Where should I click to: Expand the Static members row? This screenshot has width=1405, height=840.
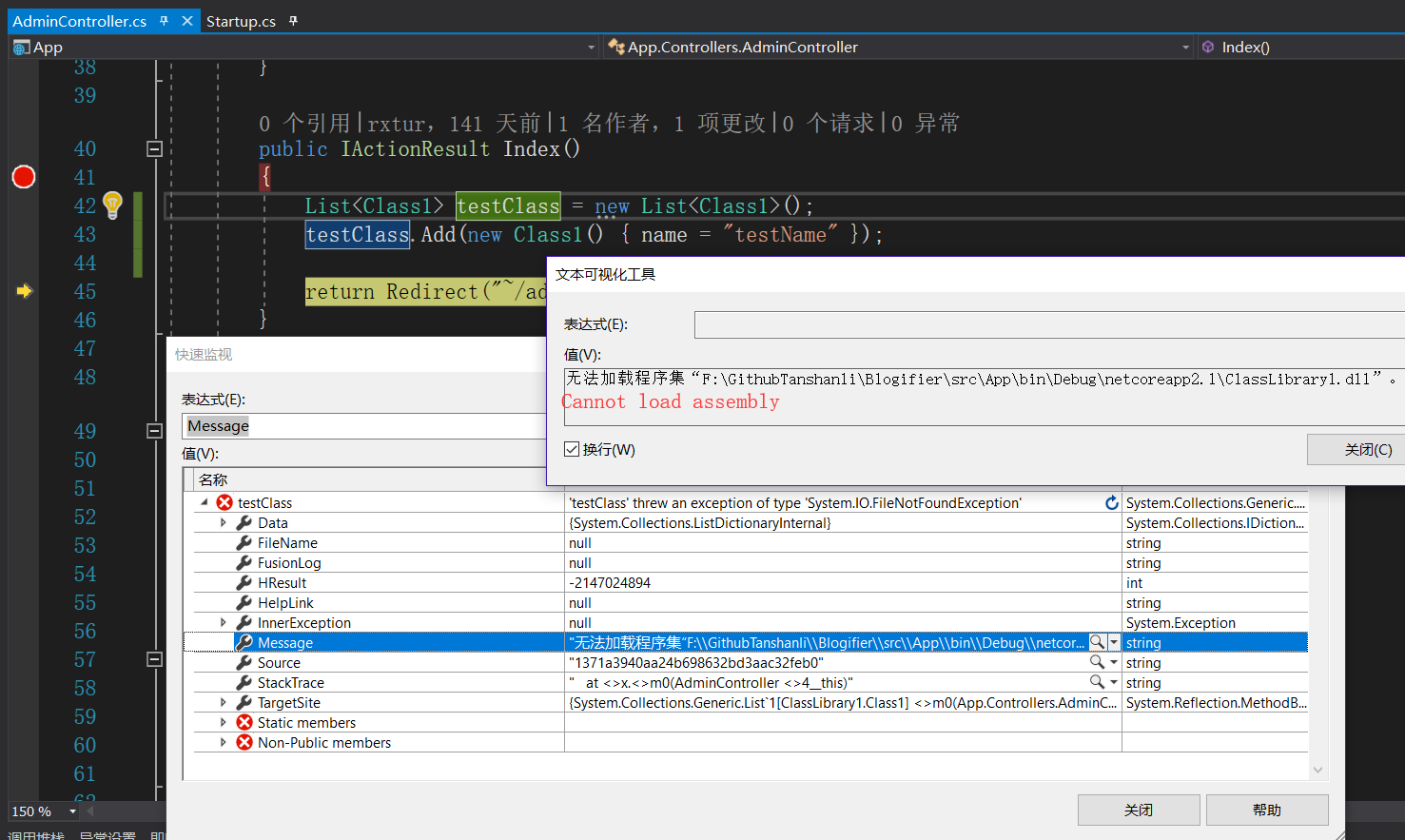(224, 722)
